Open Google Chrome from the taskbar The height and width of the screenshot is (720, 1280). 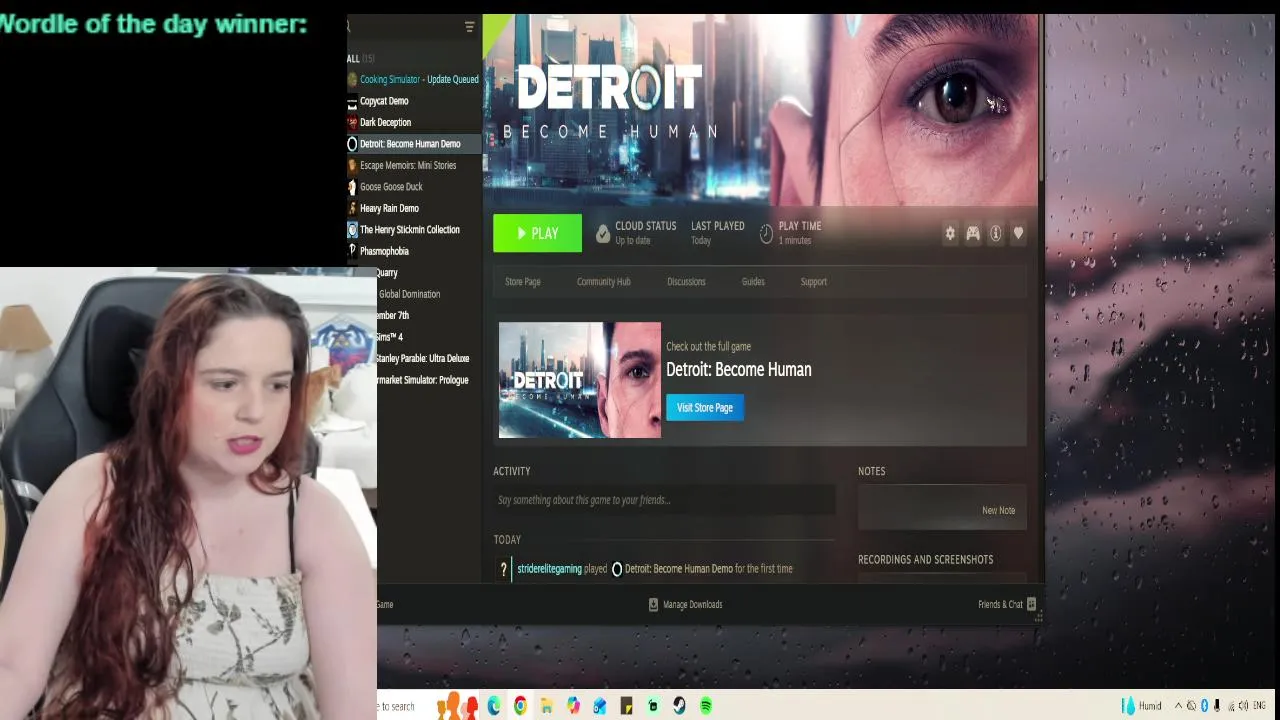(x=520, y=706)
